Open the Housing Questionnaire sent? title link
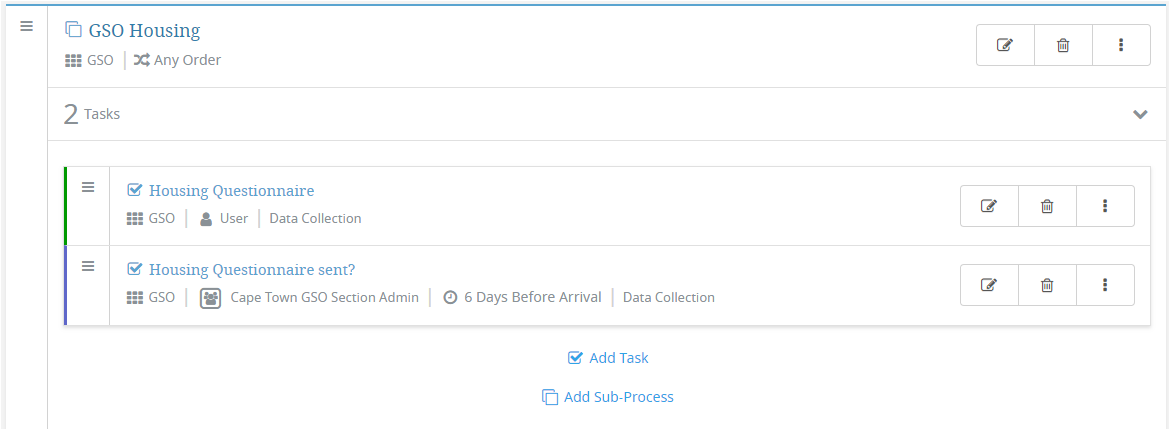The height and width of the screenshot is (430, 1170). click(252, 269)
